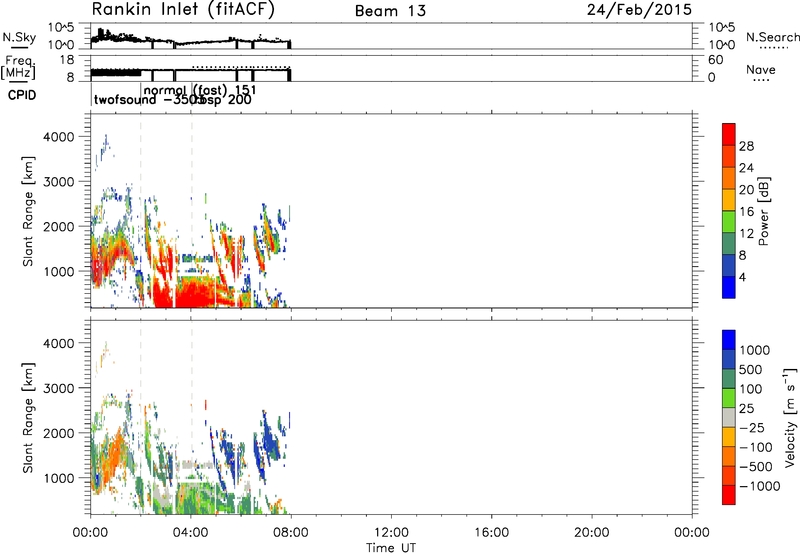Click '4000' on the power panel range axis
This screenshot has height=554, width=800.
click(59, 137)
